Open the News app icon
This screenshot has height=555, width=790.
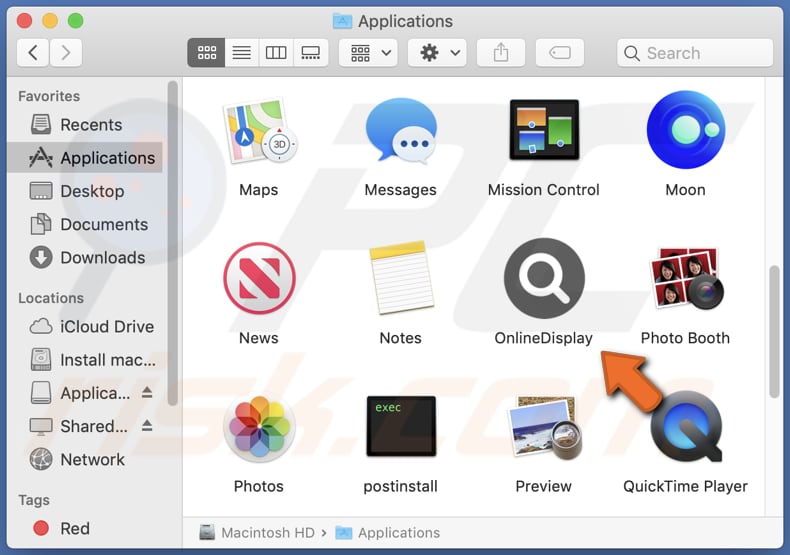[259, 279]
